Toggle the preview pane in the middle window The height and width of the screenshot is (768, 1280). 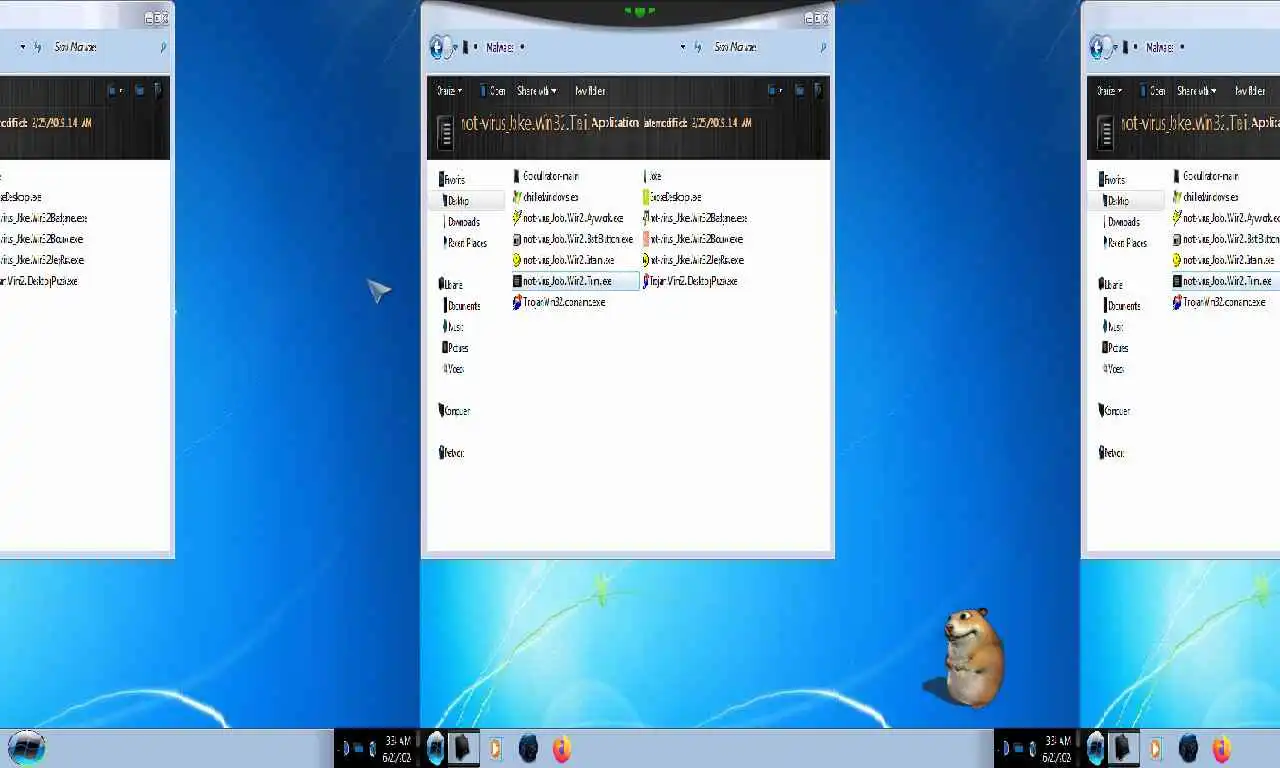(x=800, y=91)
